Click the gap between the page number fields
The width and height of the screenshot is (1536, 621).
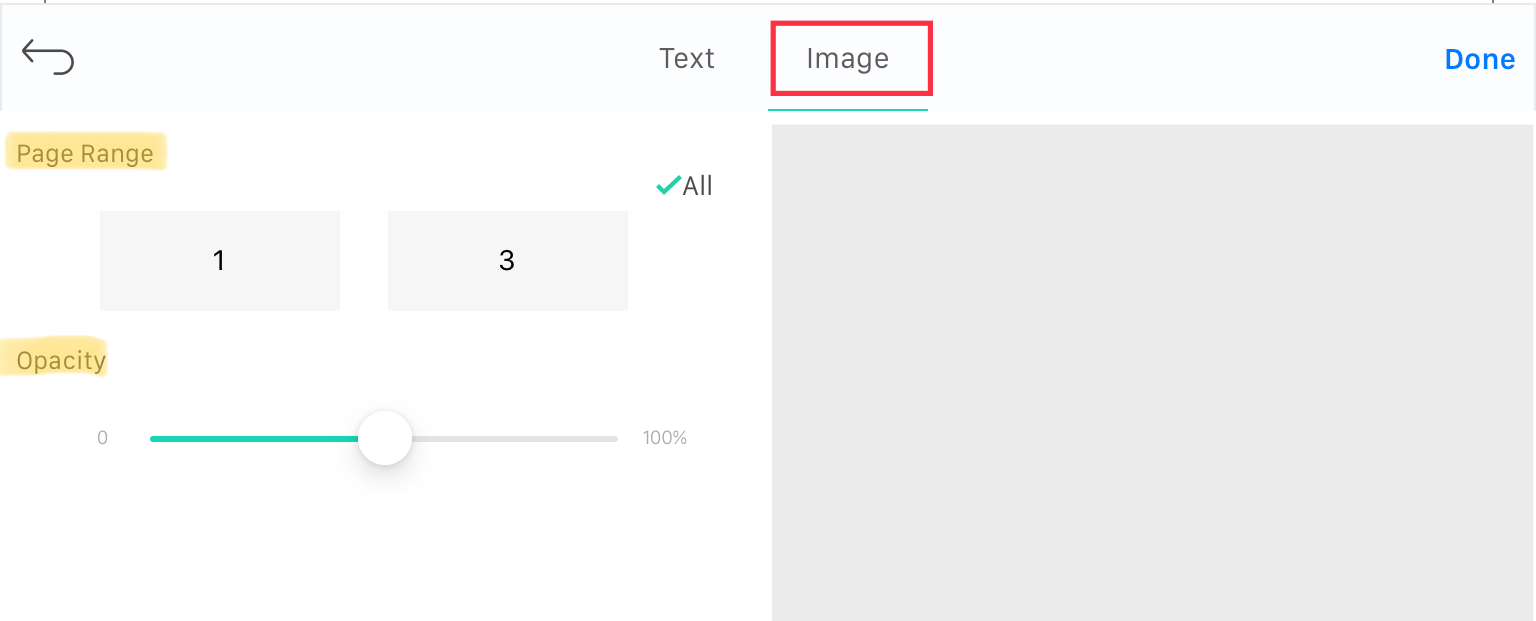[x=364, y=261]
